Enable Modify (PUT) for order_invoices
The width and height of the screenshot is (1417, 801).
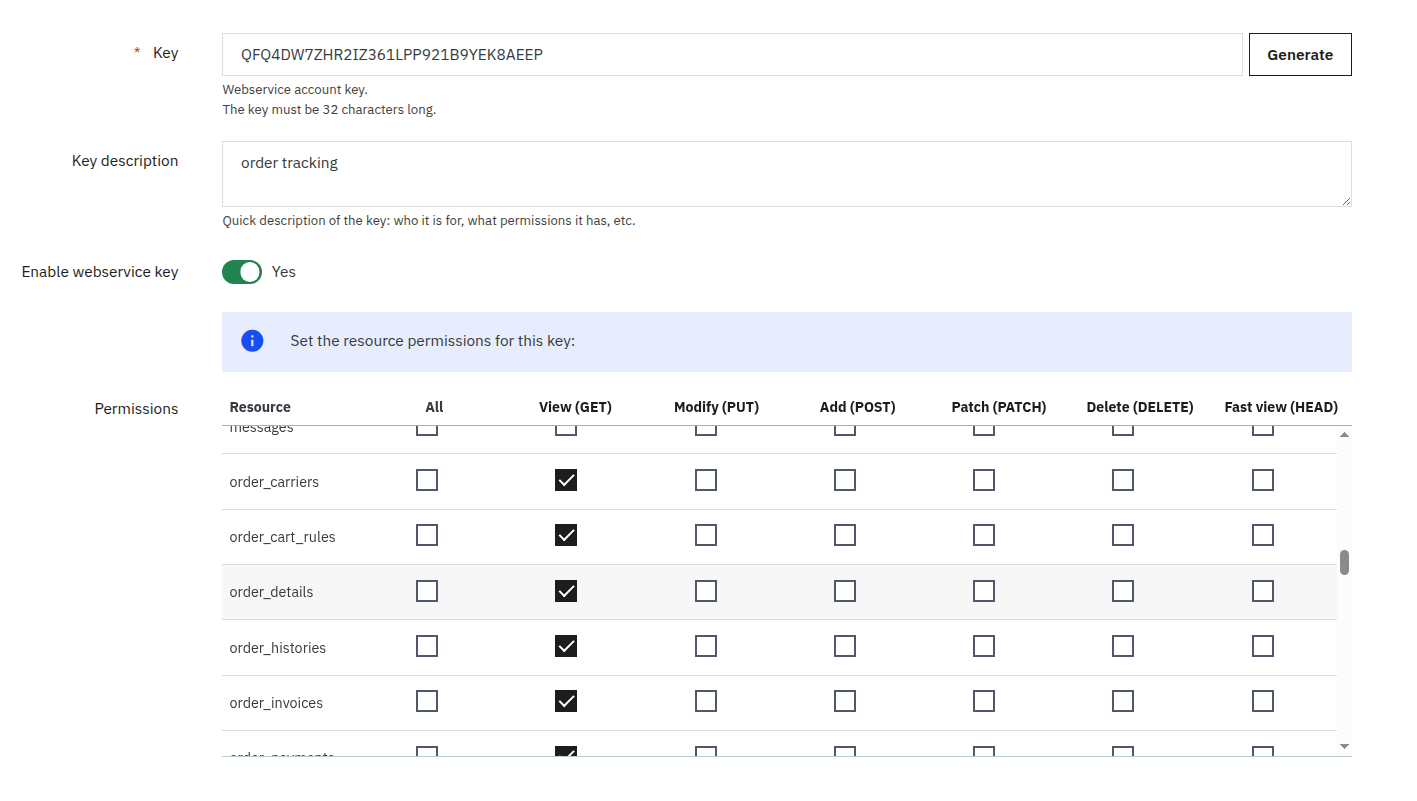click(x=706, y=701)
